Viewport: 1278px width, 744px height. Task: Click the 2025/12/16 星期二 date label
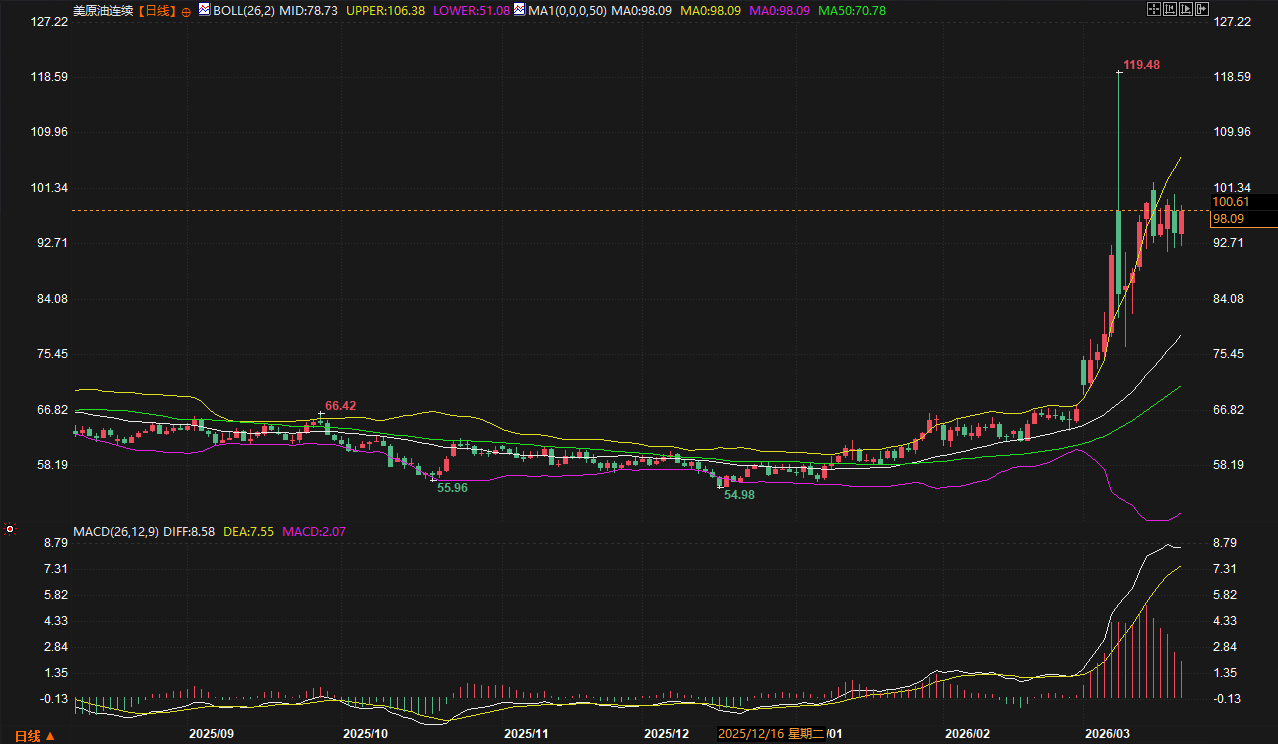(770, 734)
